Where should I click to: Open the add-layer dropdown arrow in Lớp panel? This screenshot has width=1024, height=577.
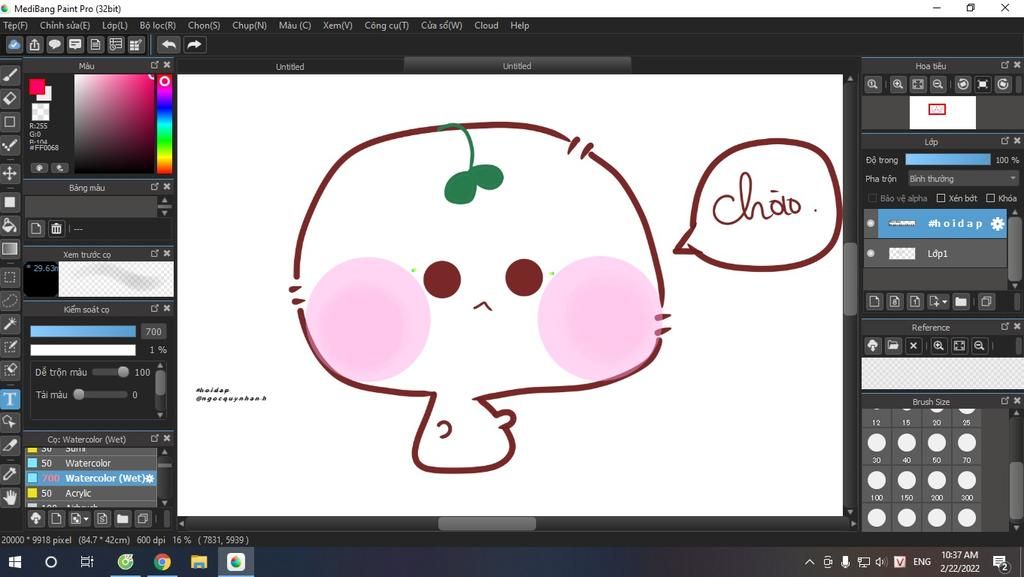pyautogui.click(x=944, y=302)
